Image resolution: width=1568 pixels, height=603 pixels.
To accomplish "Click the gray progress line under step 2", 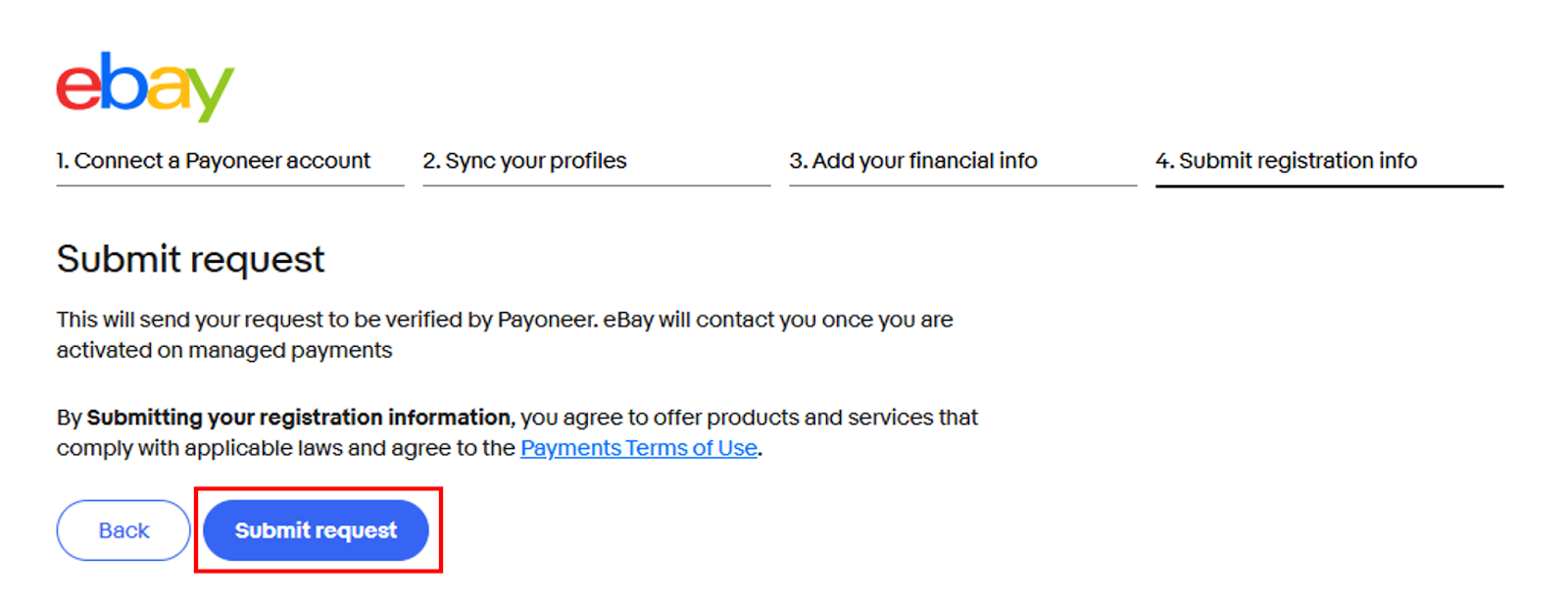I will click(x=597, y=185).
